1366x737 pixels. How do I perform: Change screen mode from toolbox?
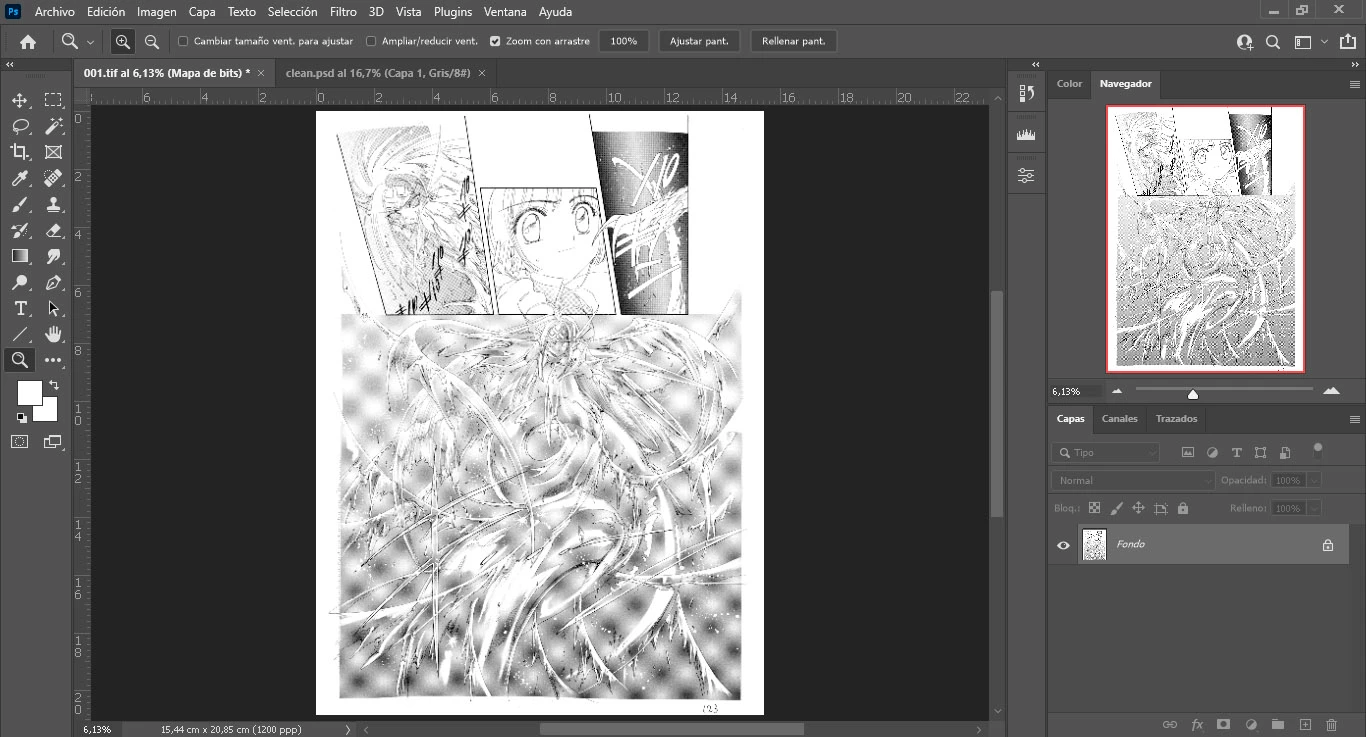click(53, 441)
